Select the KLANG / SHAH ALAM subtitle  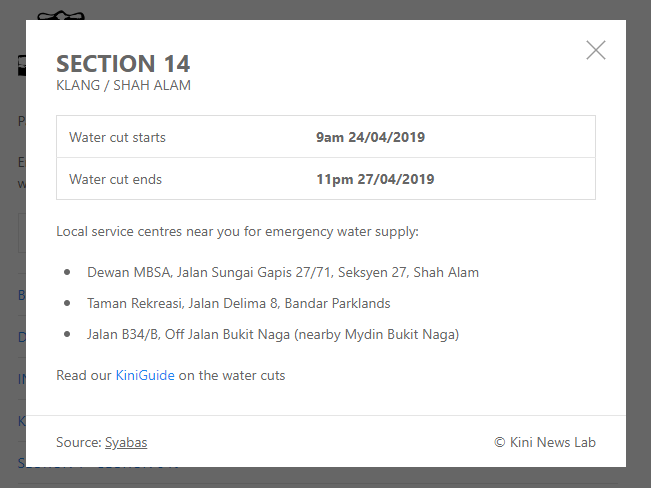click(x=123, y=85)
